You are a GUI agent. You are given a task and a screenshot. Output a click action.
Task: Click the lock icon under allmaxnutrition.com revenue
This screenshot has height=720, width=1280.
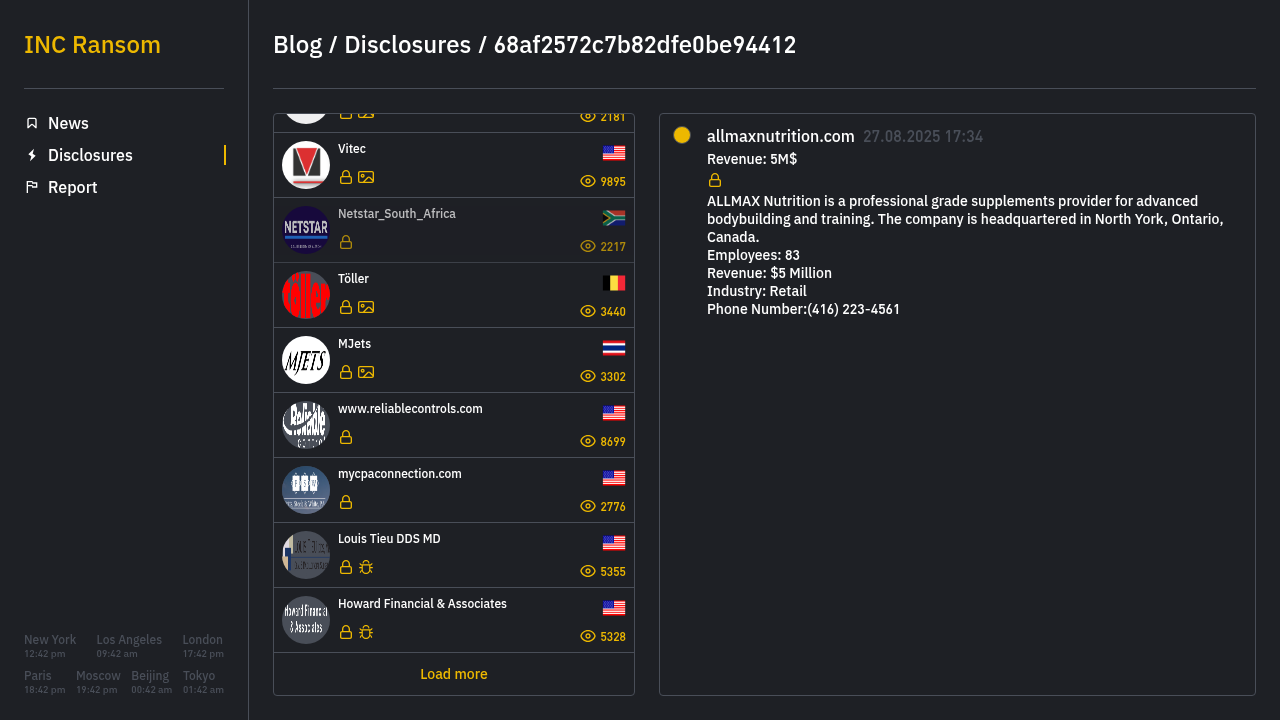pos(715,180)
